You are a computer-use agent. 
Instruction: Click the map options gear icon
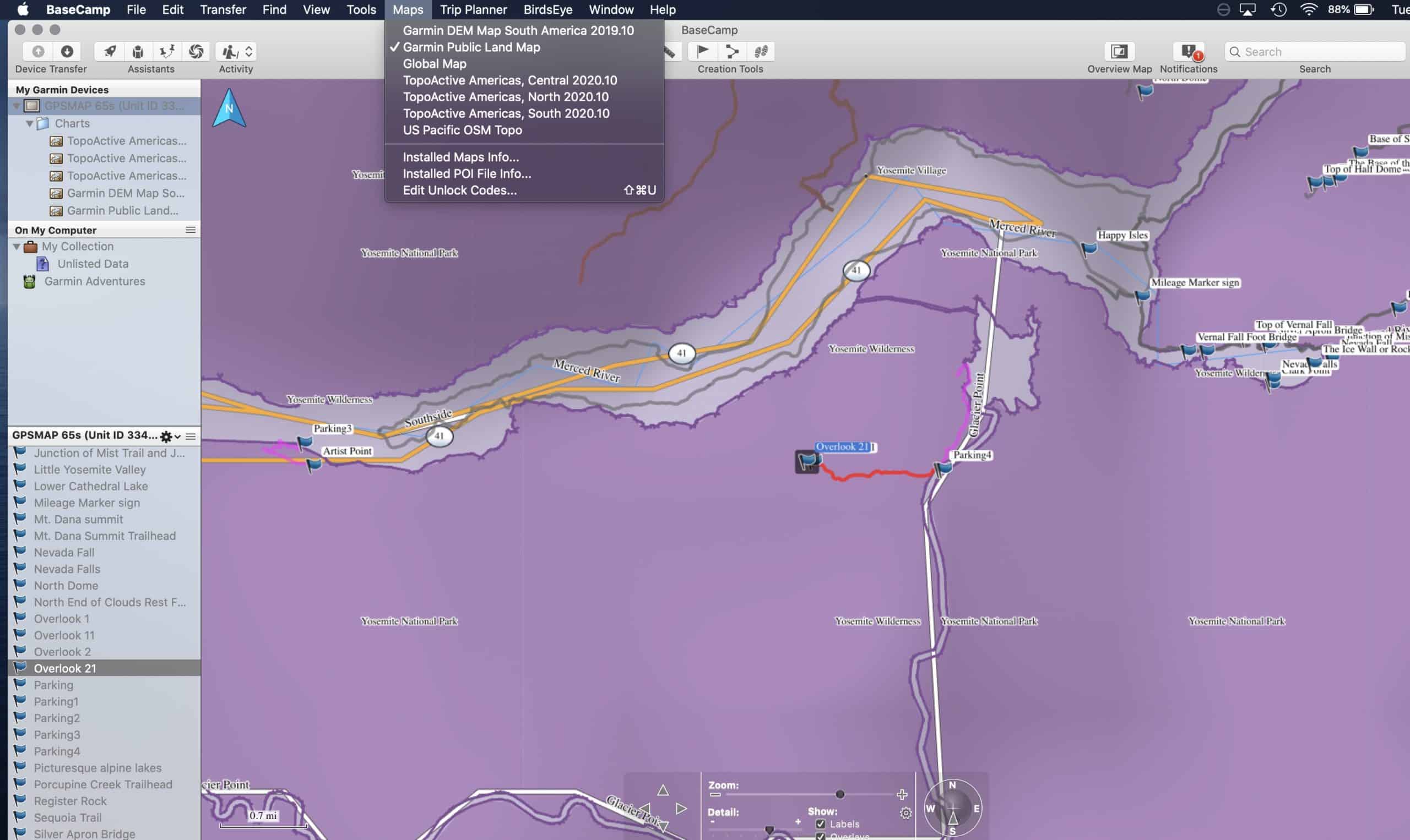click(905, 813)
